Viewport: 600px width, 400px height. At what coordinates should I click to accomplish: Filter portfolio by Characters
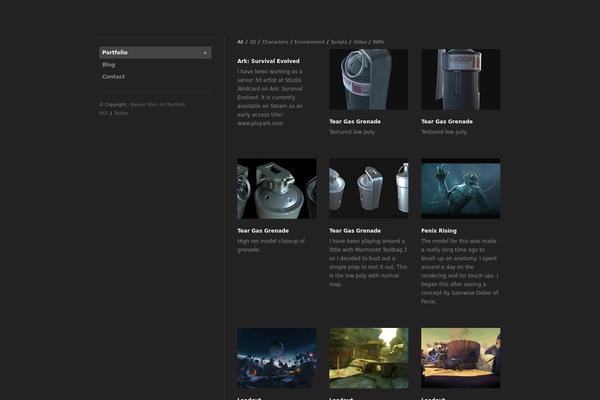(275, 42)
